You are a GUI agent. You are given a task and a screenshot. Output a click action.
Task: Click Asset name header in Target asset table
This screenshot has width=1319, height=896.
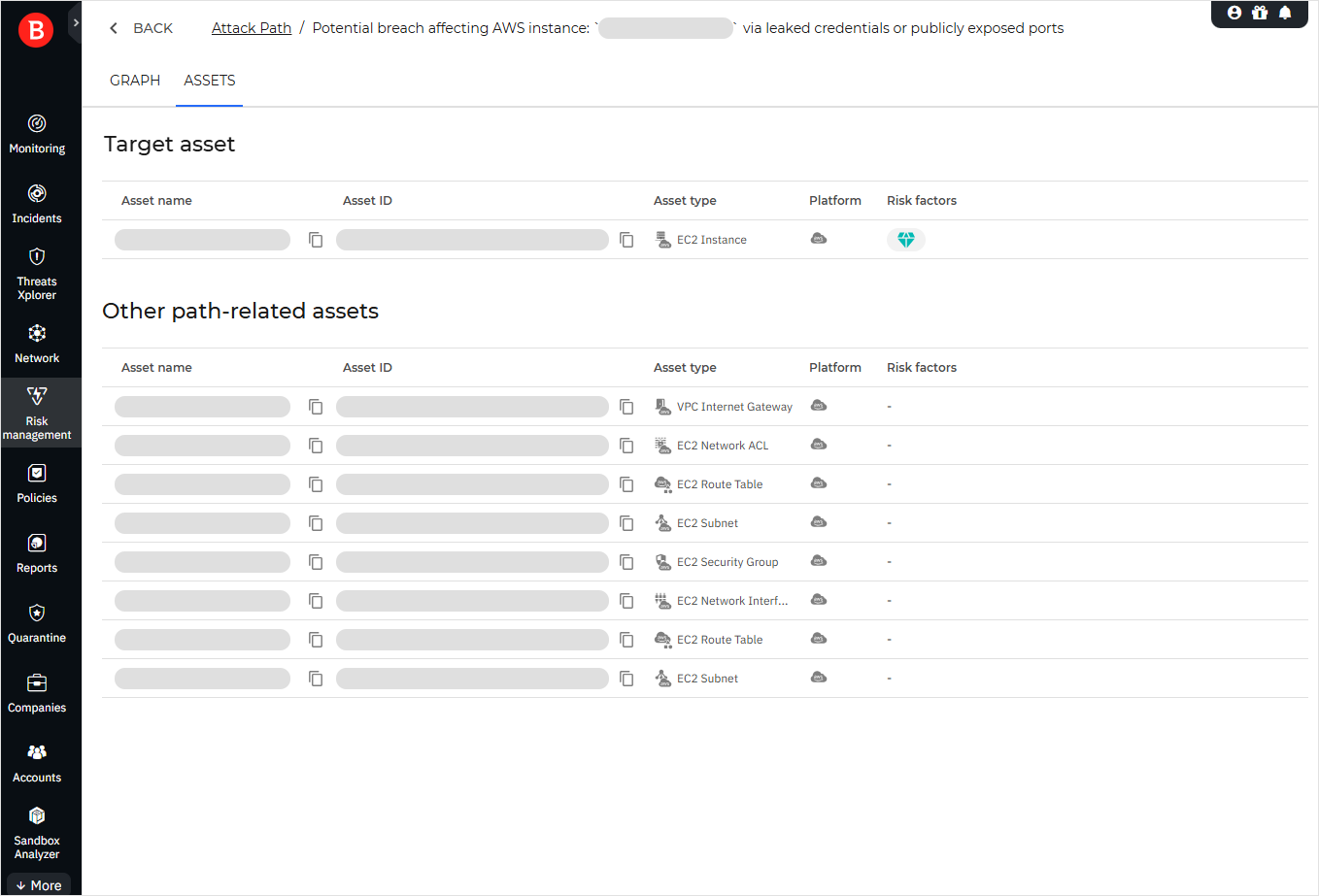pos(156,201)
